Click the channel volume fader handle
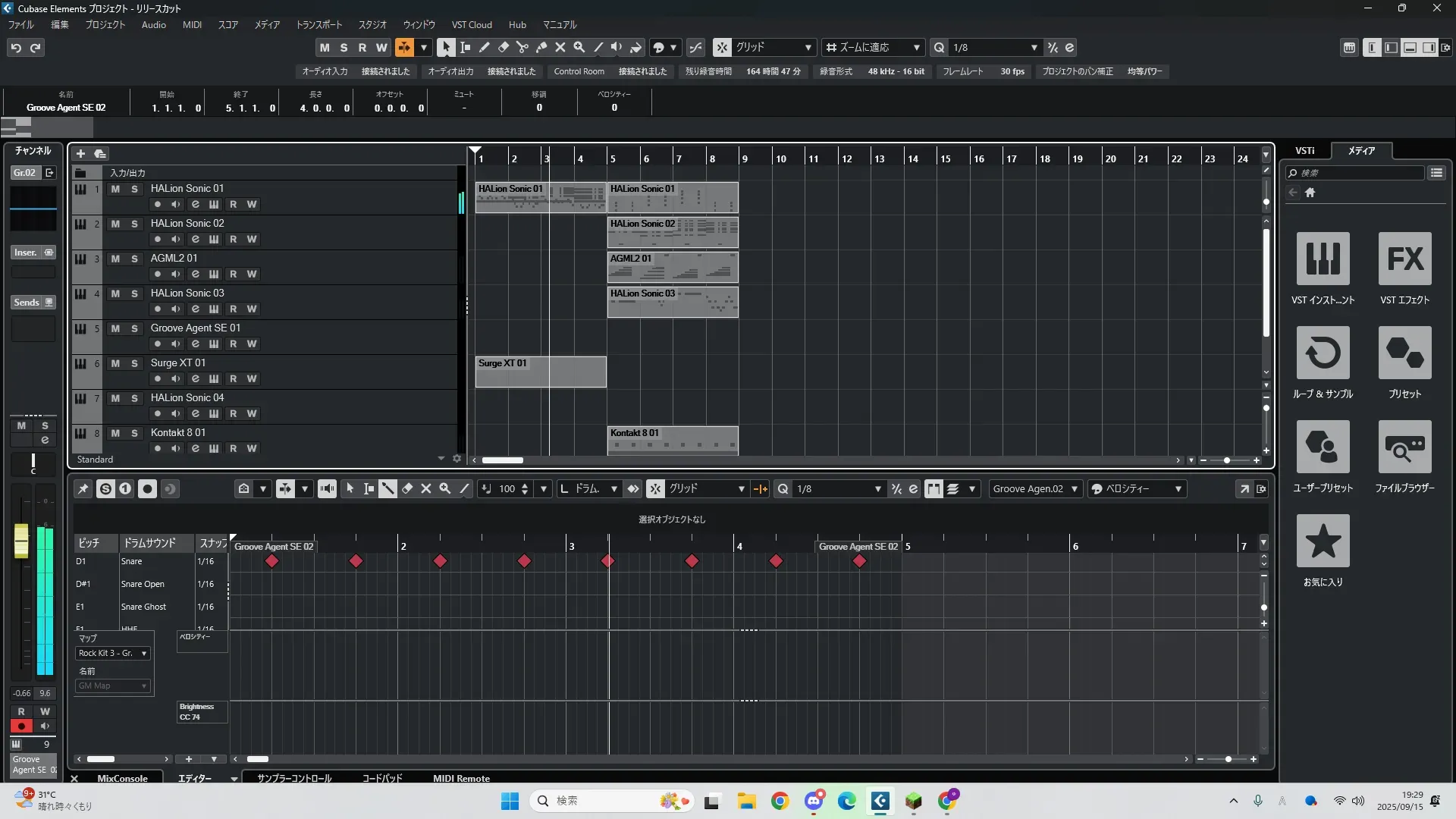Screen dimensions: 1456x819 (x=21, y=541)
